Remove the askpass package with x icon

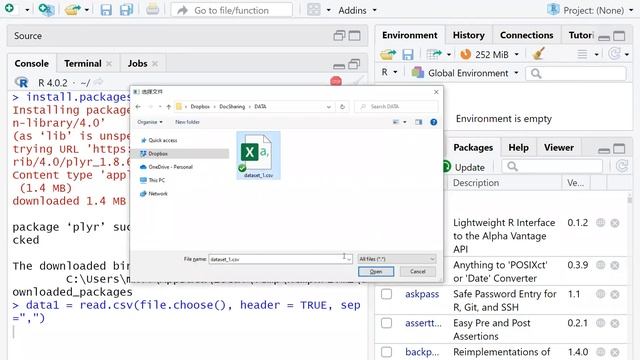615,294
